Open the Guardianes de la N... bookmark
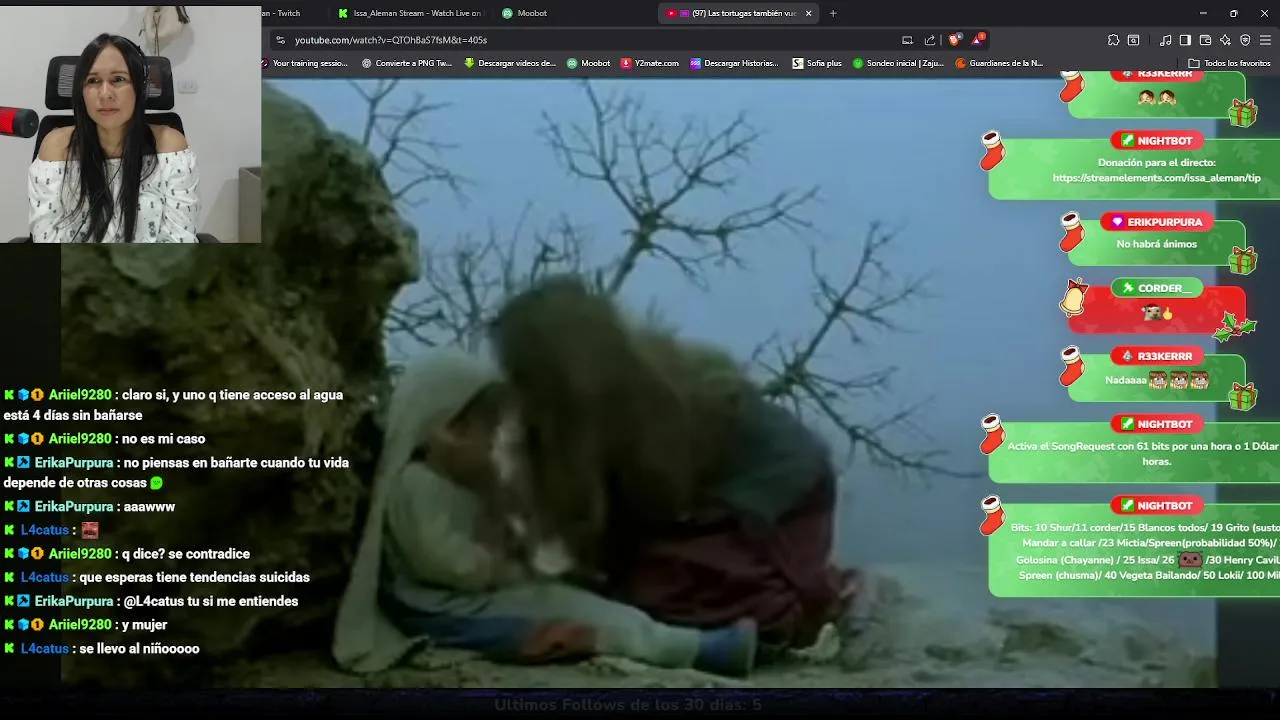This screenshot has height=720, width=1280. (x=999, y=63)
